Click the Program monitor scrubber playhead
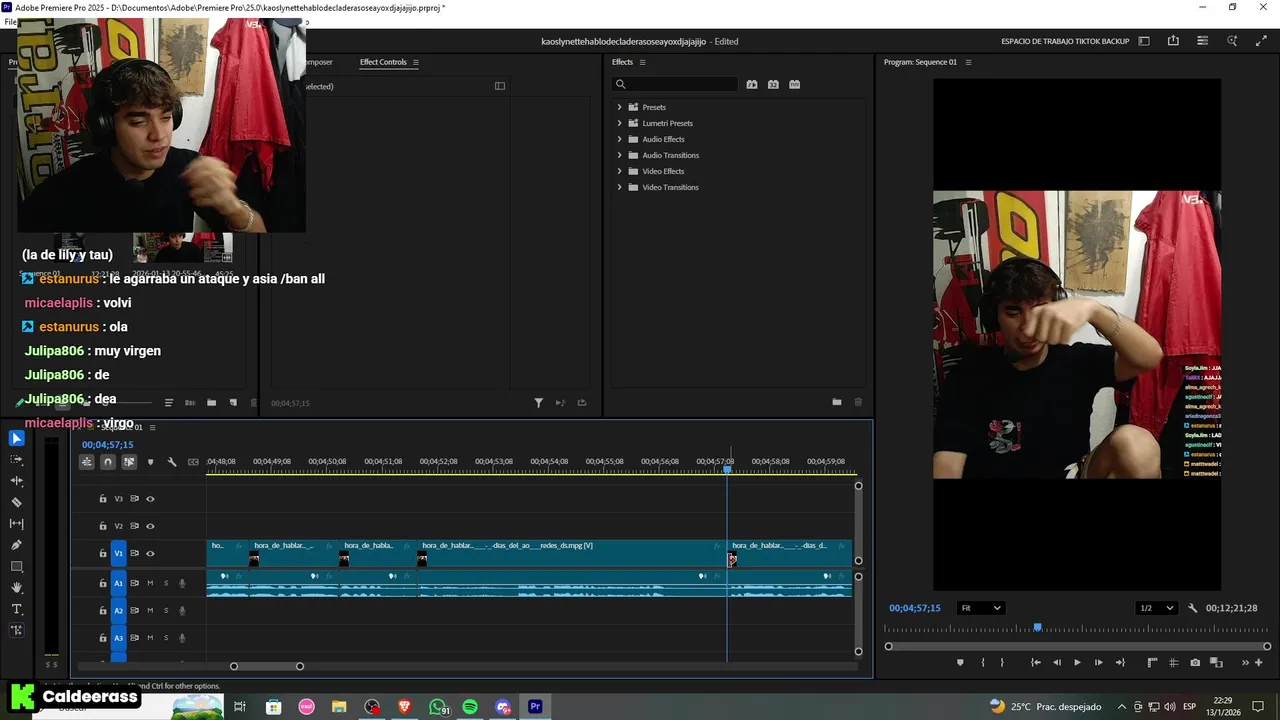The height and width of the screenshot is (720, 1280). point(1037,628)
